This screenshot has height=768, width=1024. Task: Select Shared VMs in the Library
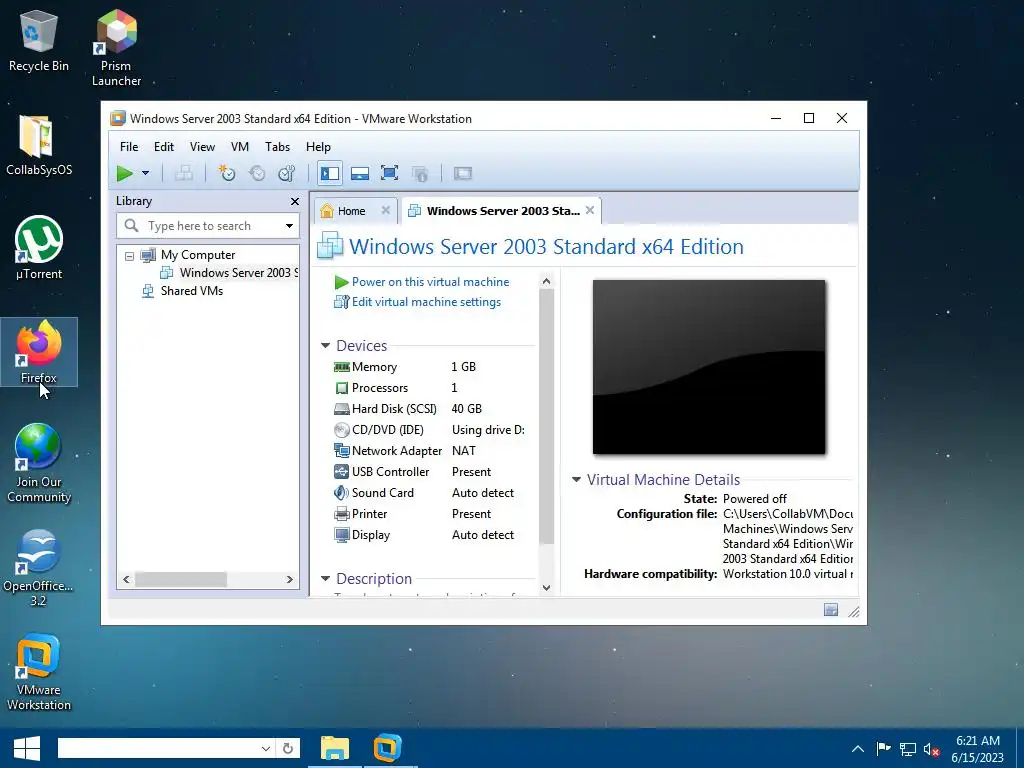point(191,291)
